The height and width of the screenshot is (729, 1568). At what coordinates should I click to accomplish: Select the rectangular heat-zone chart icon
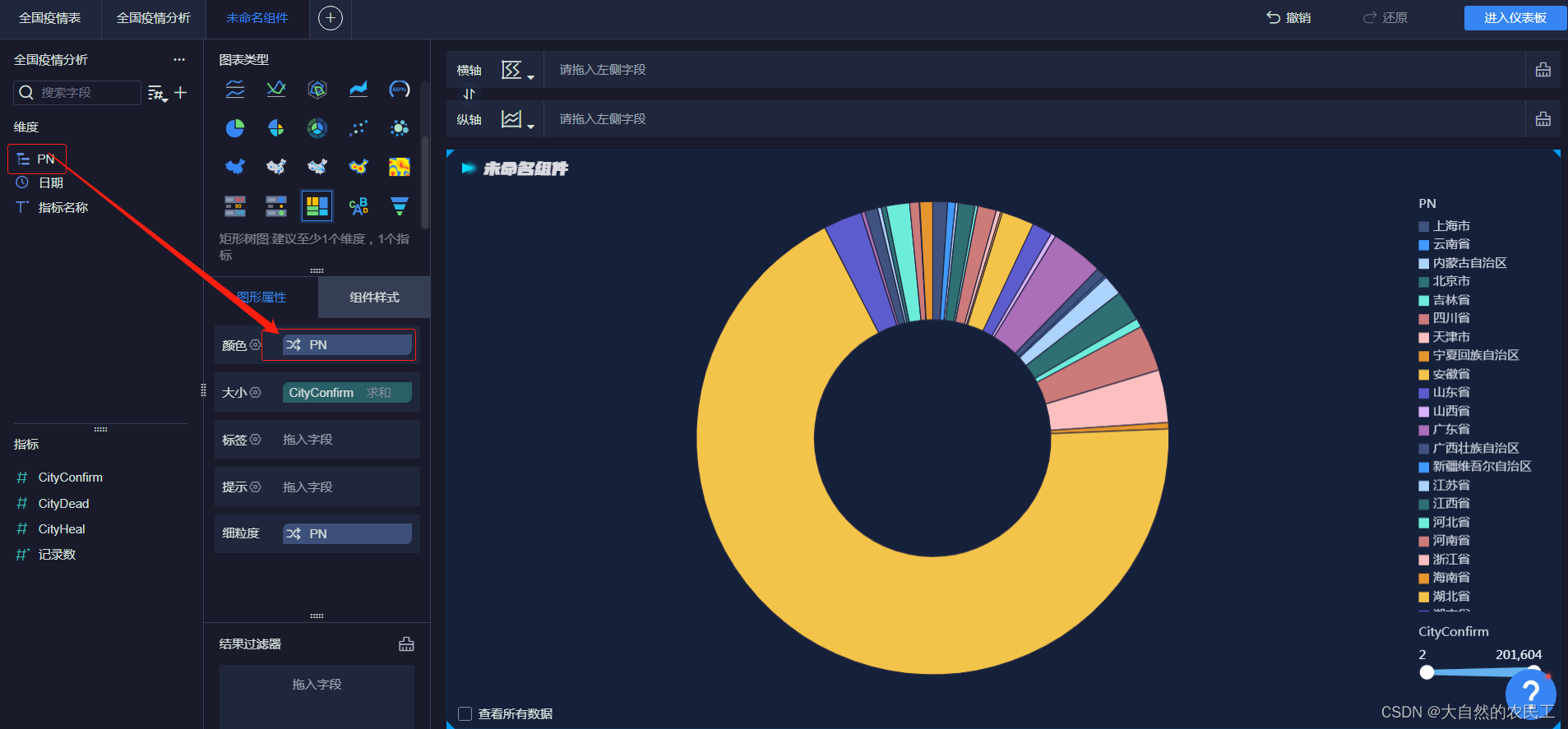[400, 167]
